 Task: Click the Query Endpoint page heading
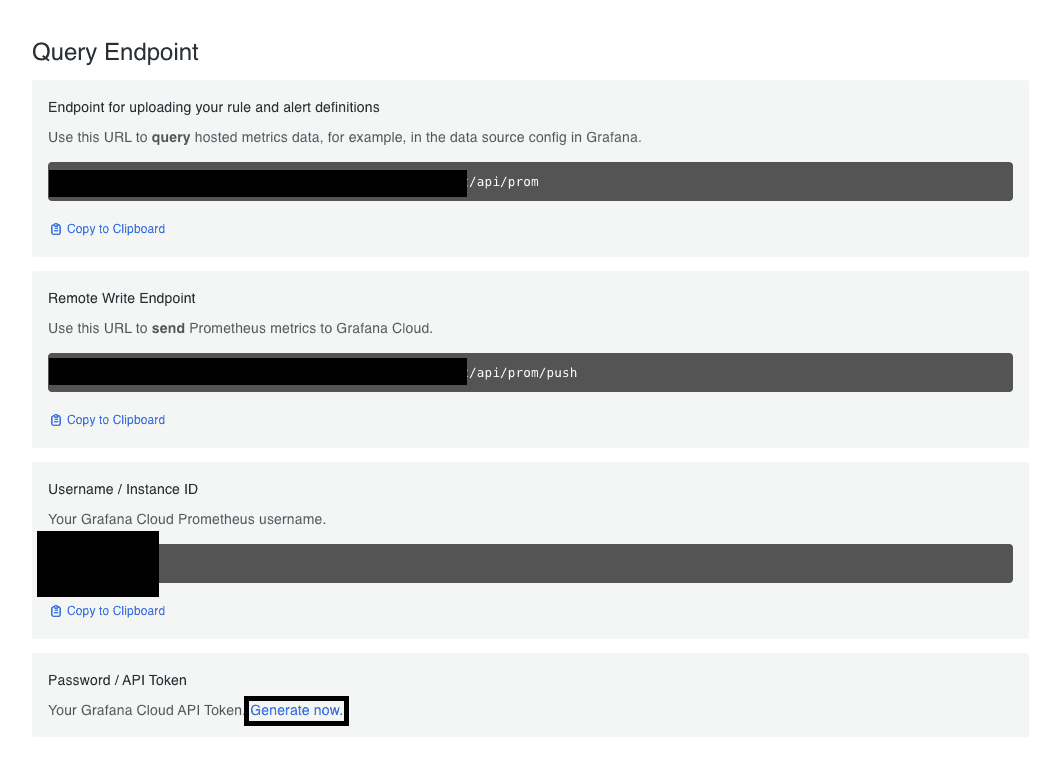[115, 52]
